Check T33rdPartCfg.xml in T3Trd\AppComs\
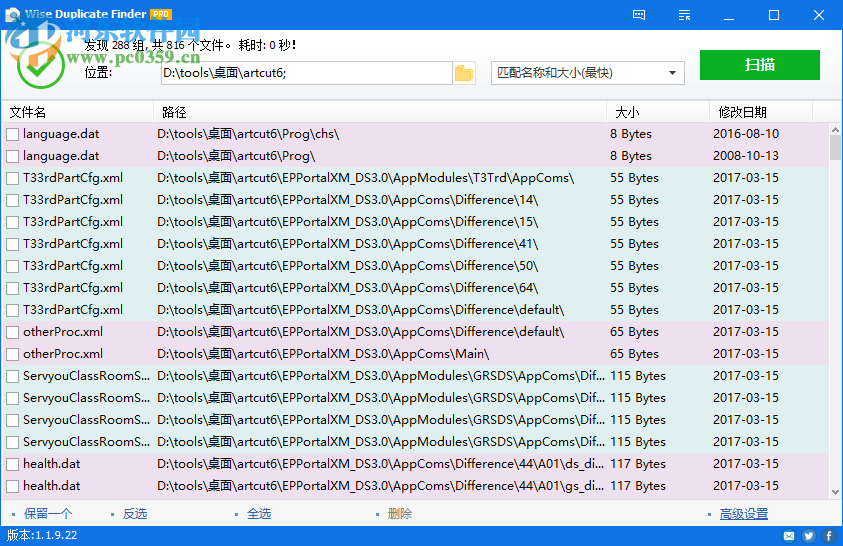 pos(12,178)
